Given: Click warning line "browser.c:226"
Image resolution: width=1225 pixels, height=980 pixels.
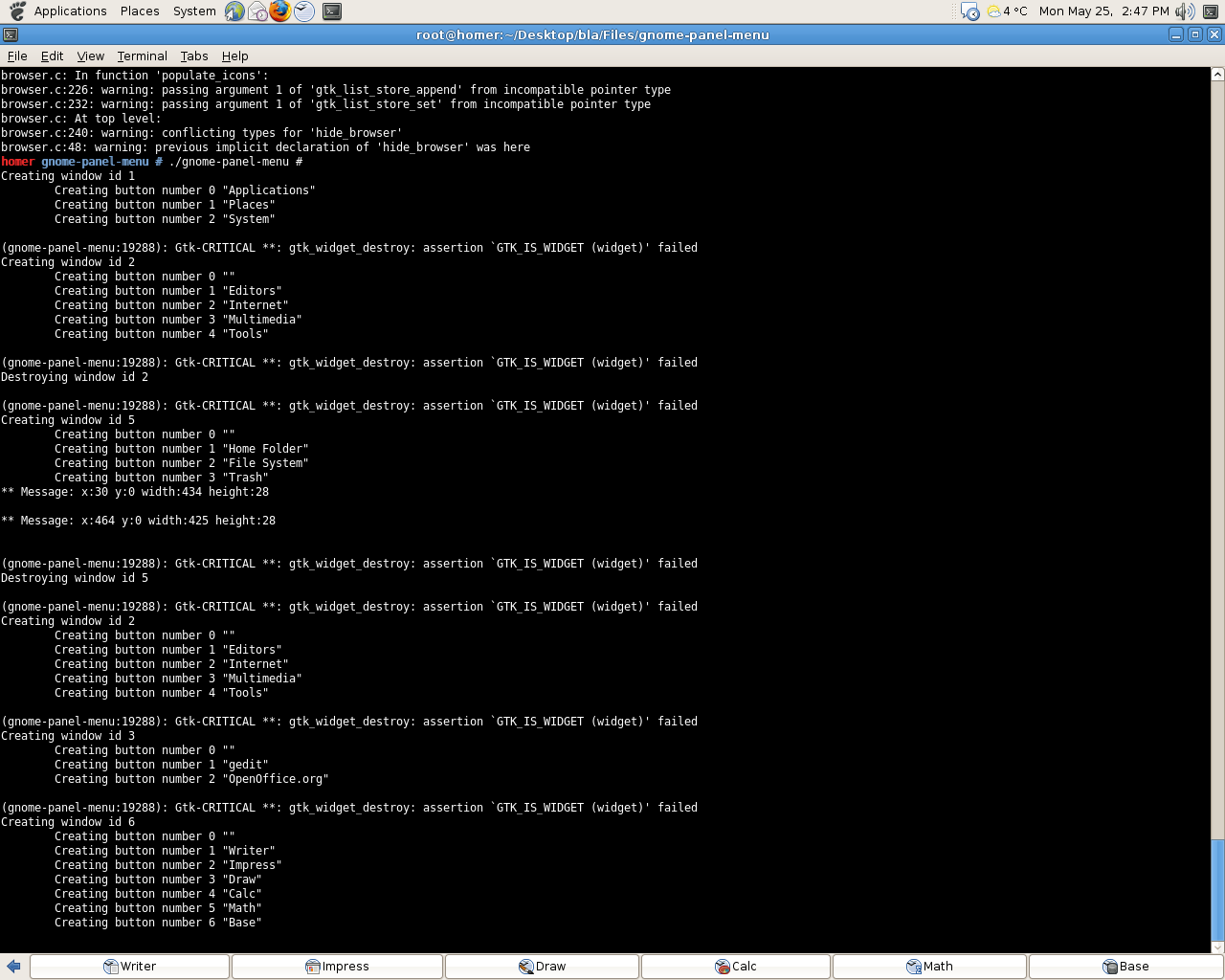Looking at the screenshot, I should [336, 90].
